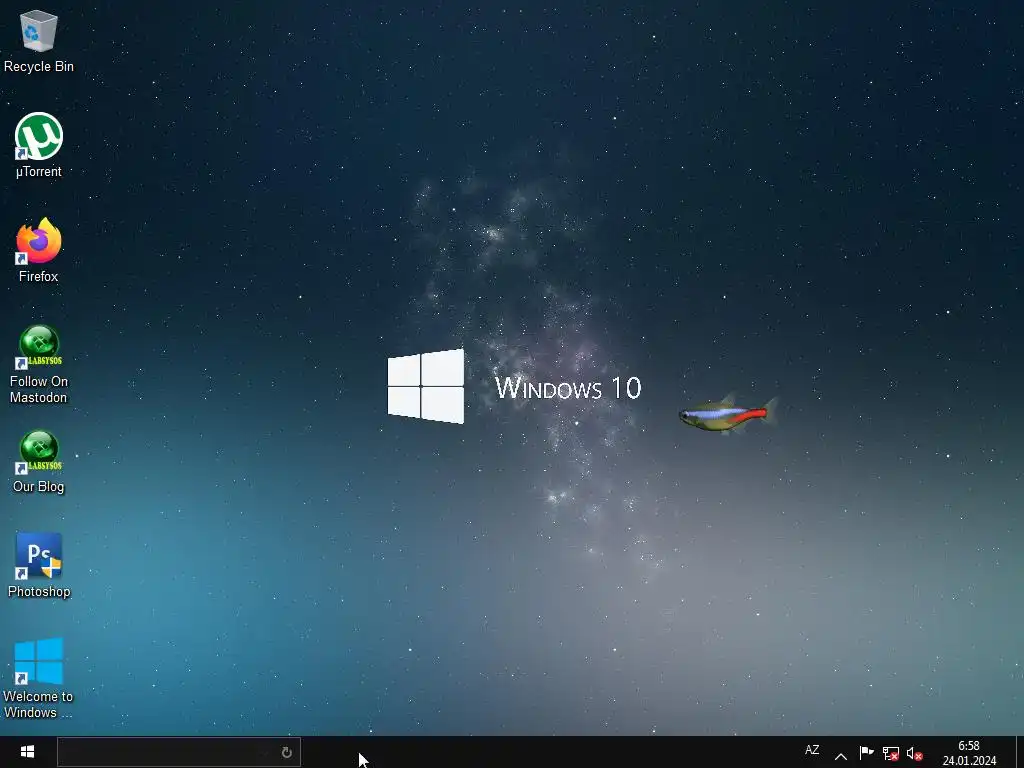Open the network status tray icon
This screenshot has width=1024, height=768.
point(890,754)
